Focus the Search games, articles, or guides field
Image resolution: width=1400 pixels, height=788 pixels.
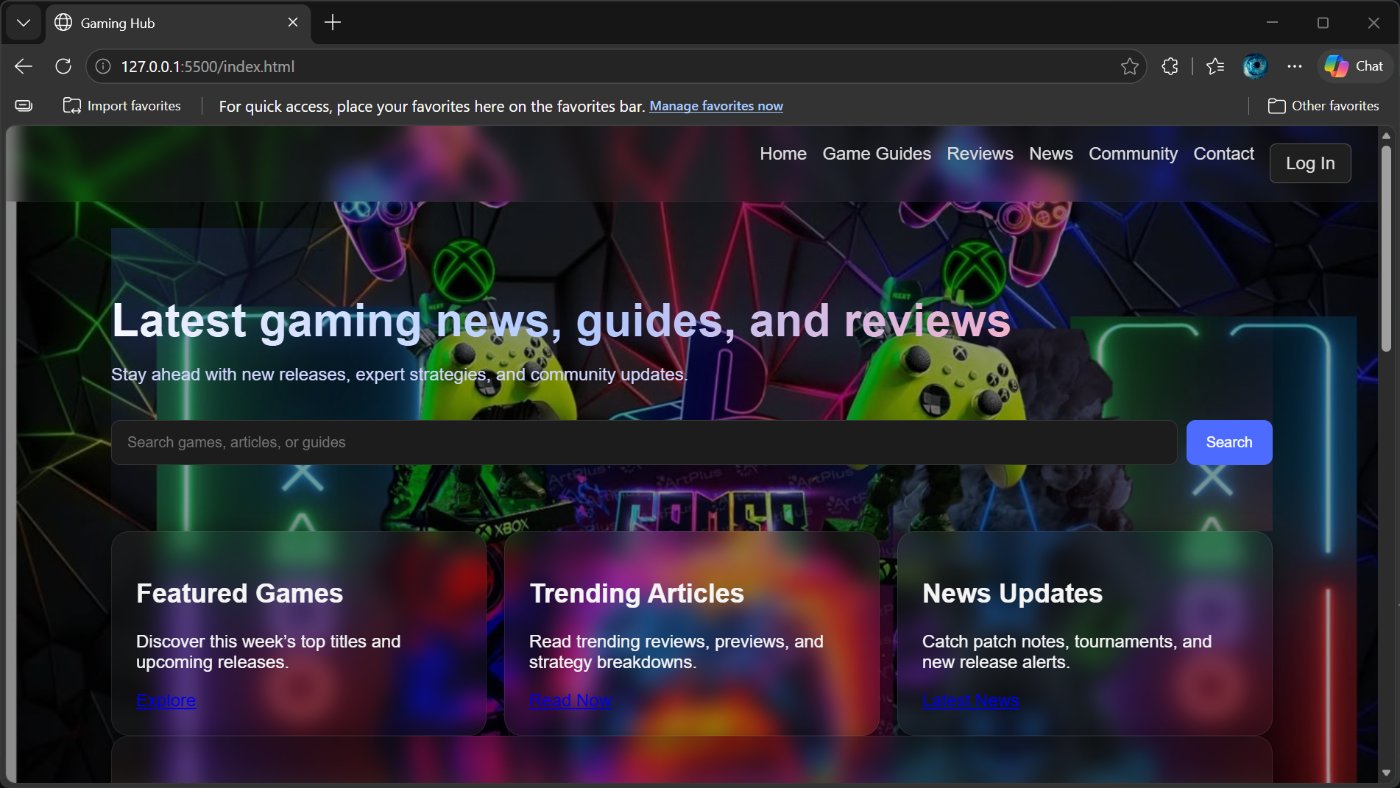pos(644,442)
